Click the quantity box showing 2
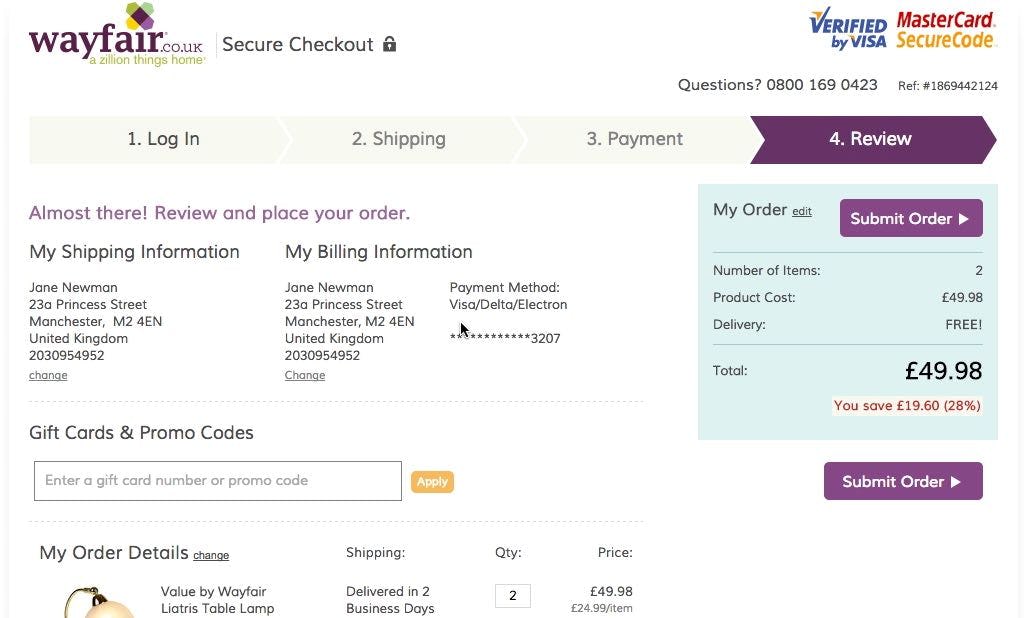This screenshot has width=1028, height=618. pos(512,596)
